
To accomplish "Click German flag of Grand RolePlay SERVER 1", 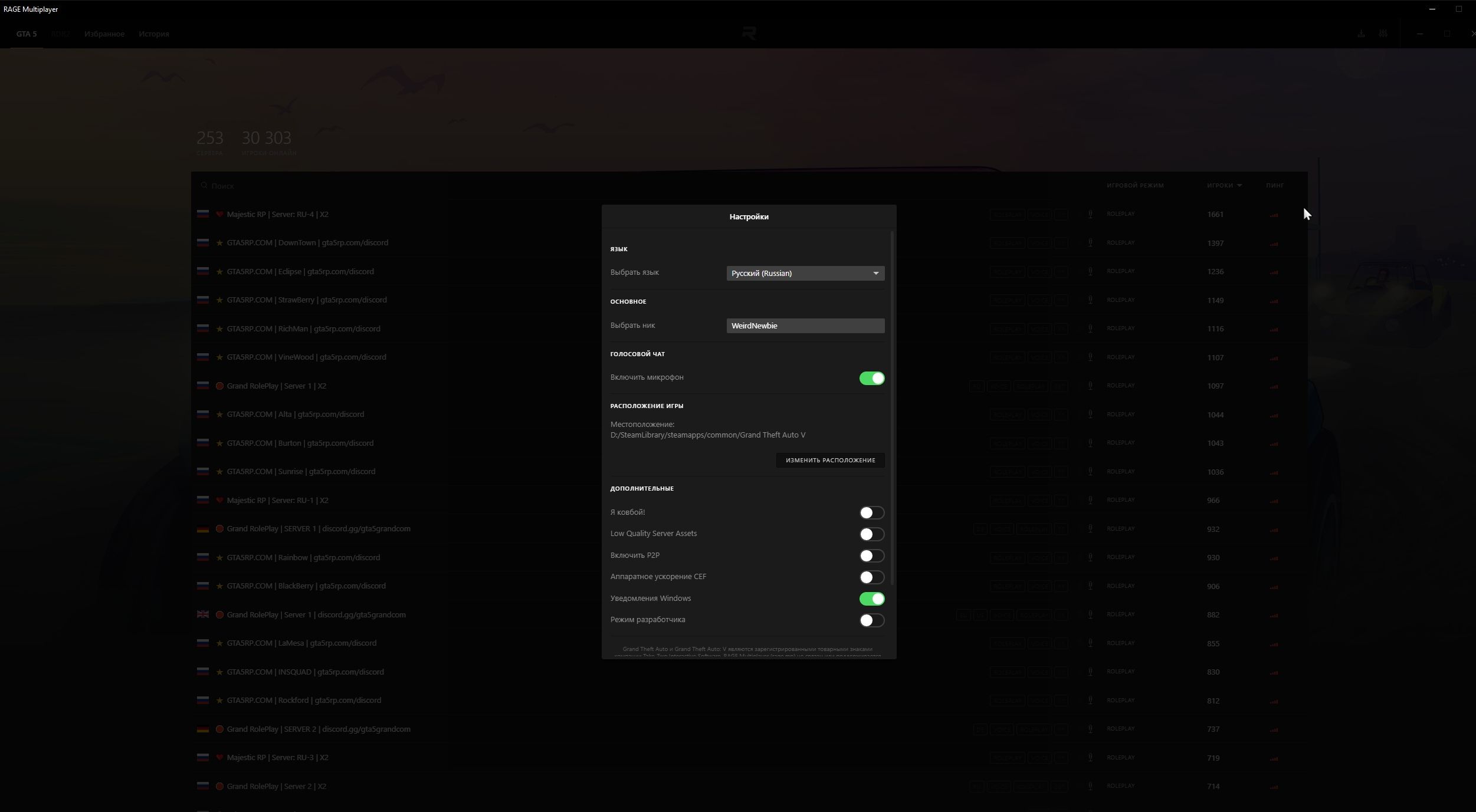I will tap(203, 529).
